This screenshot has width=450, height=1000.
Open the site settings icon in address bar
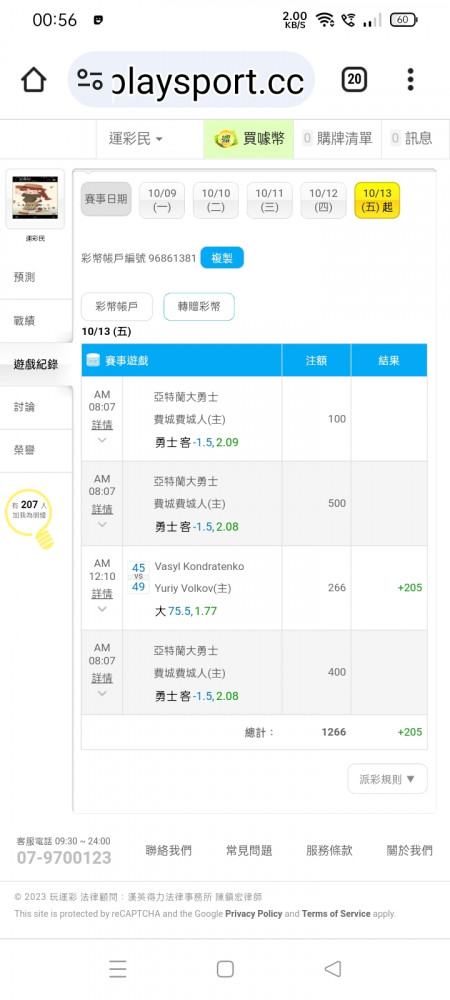(90, 80)
